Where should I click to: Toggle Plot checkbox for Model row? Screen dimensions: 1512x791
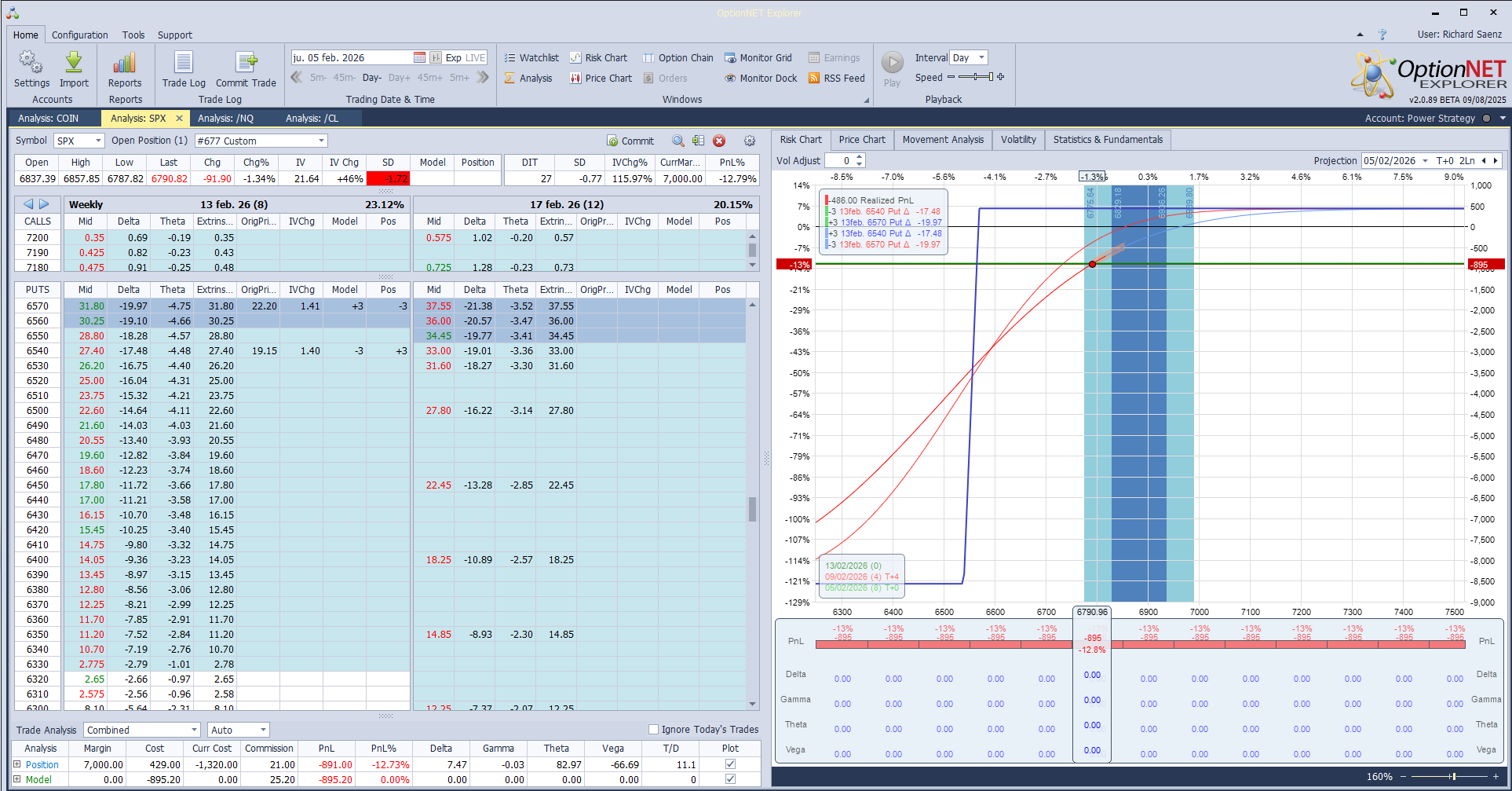730,779
